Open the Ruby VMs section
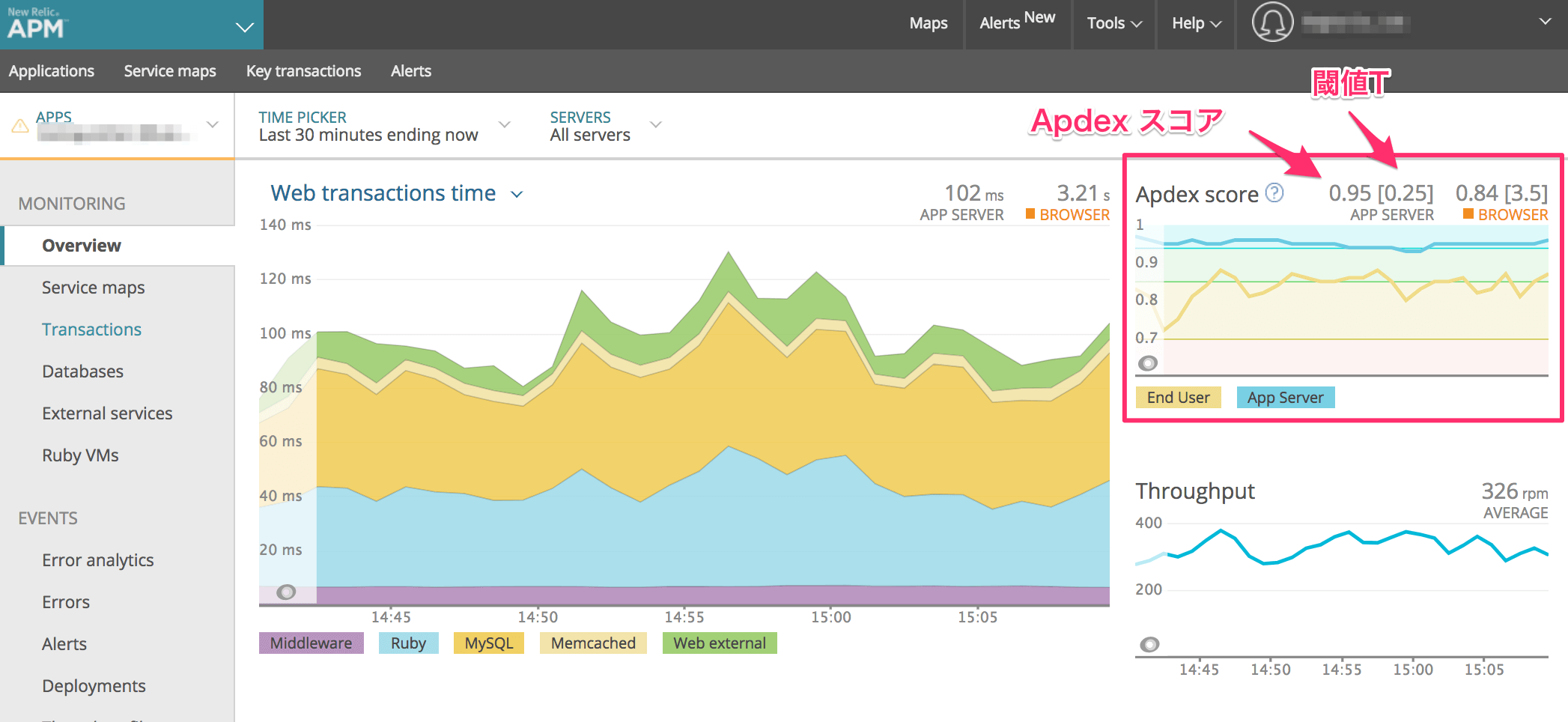1568x722 pixels. pos(80,455)
